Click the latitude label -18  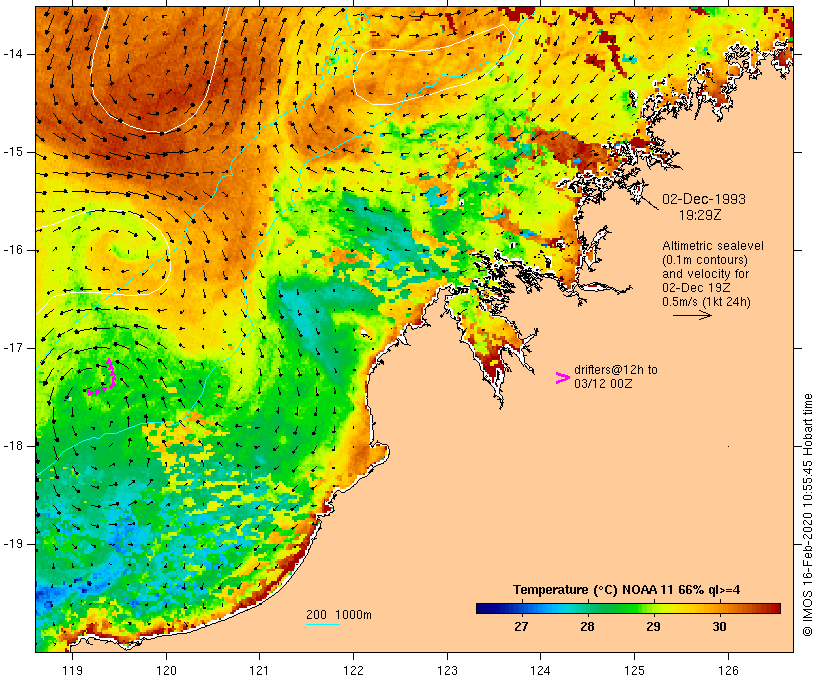pos(13,446)
